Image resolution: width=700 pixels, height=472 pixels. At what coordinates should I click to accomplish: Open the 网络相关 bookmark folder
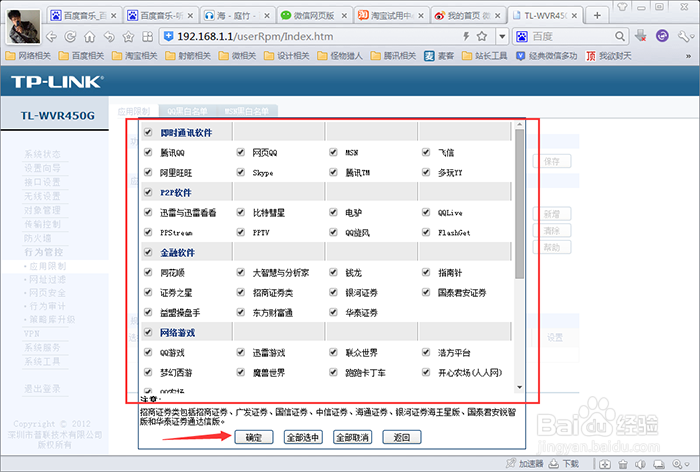(x=28, y=56)
